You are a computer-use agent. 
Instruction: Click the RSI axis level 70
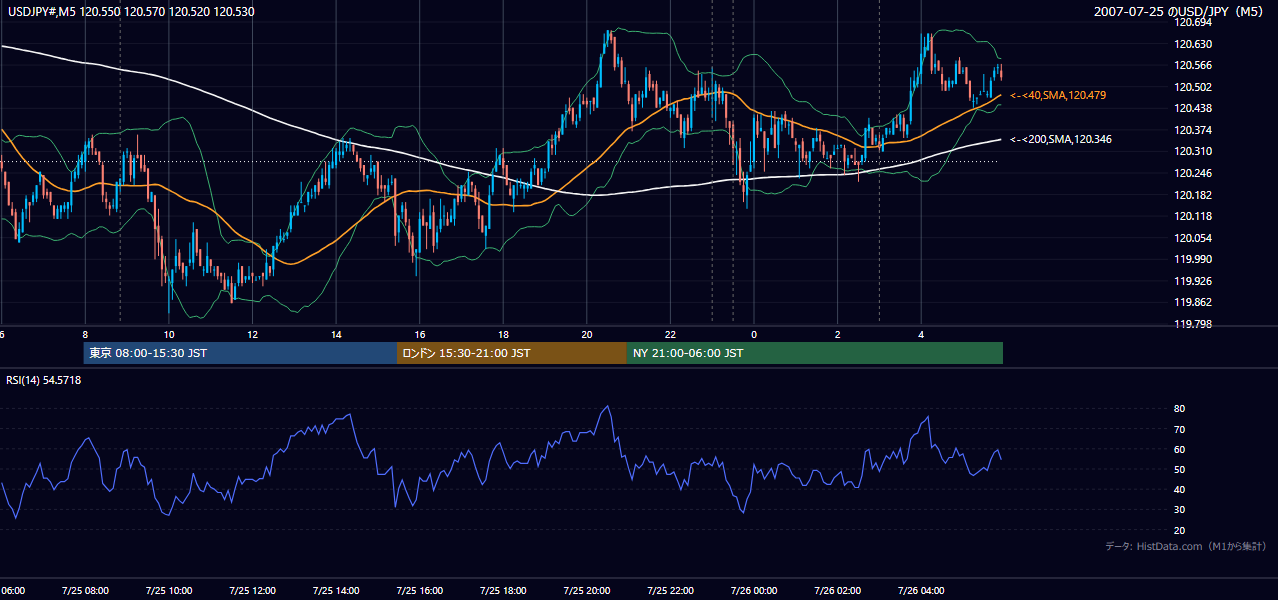coord(1180,429)
